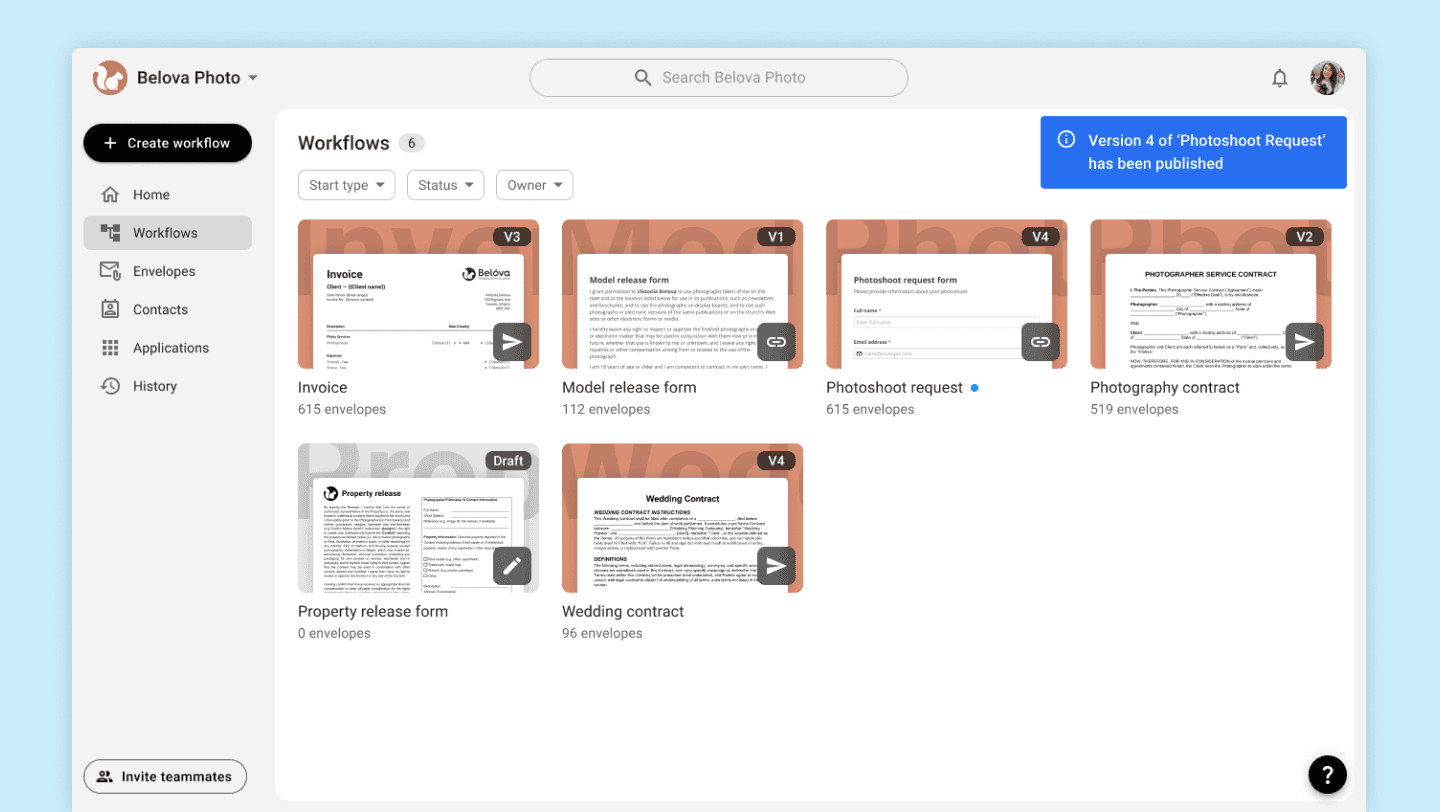Image resolution: width=1440 pixels, height=812 pixels.
Task: Click the Invite teammates button
Action: tap(165, 776)
